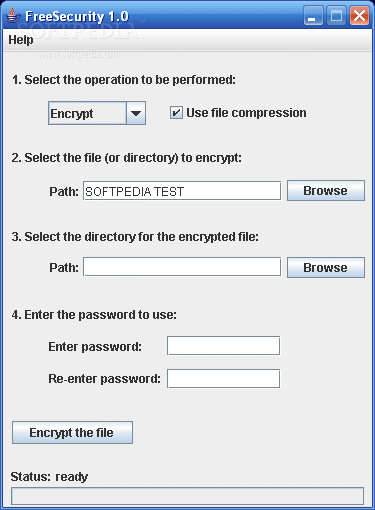The width and height of the screenshot is (375, 510).
Task: Click the Re-enter password field
Action: (223, 378)
